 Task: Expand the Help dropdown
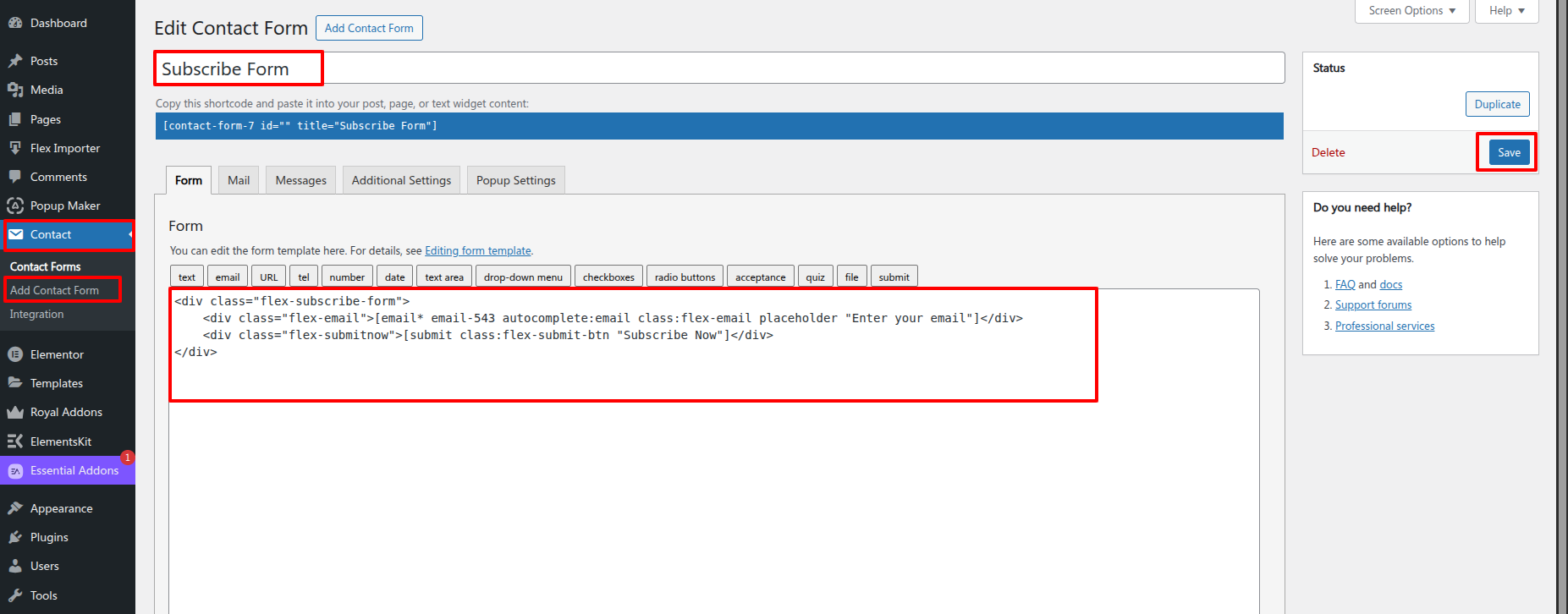point(1506,11)
